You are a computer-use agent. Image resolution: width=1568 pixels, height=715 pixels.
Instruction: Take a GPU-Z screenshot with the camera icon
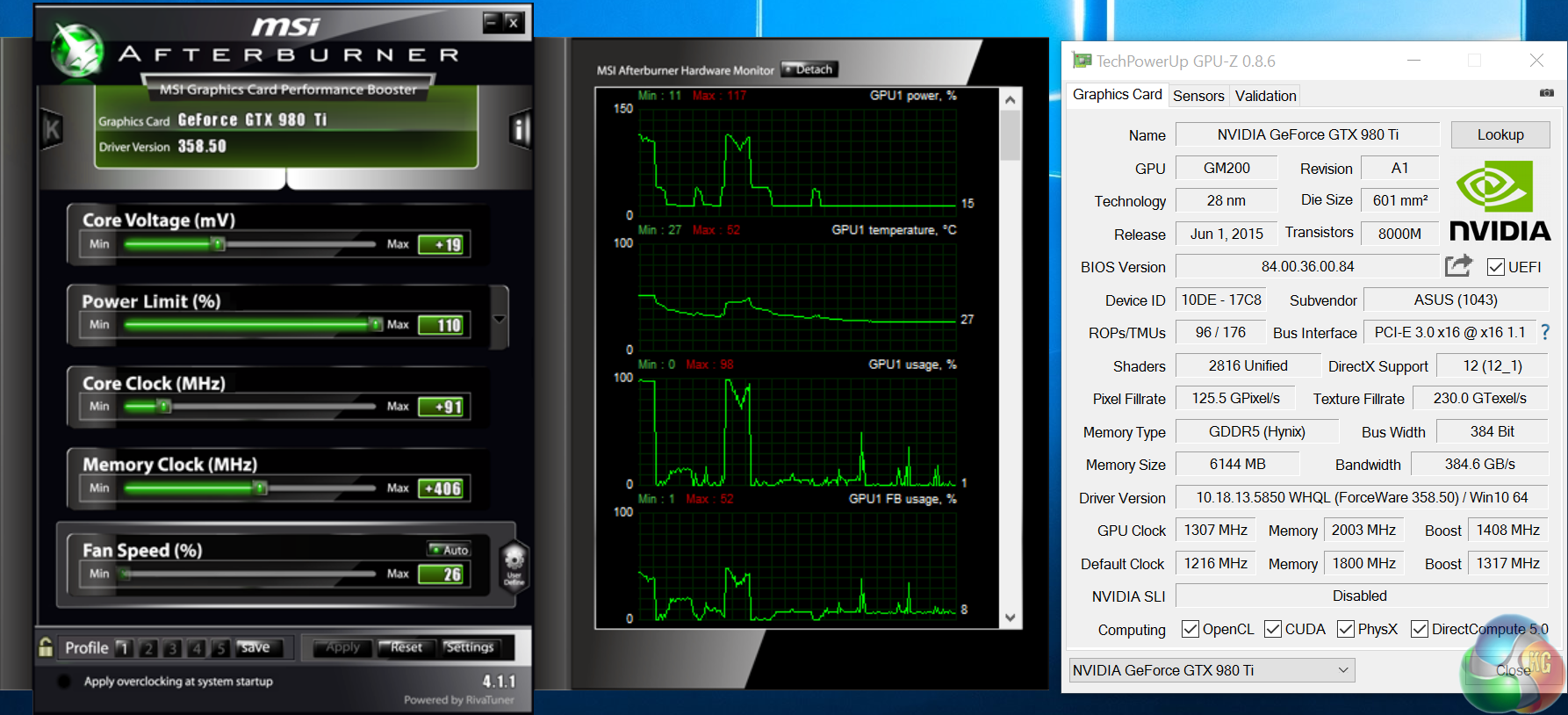click(1546, 92)
